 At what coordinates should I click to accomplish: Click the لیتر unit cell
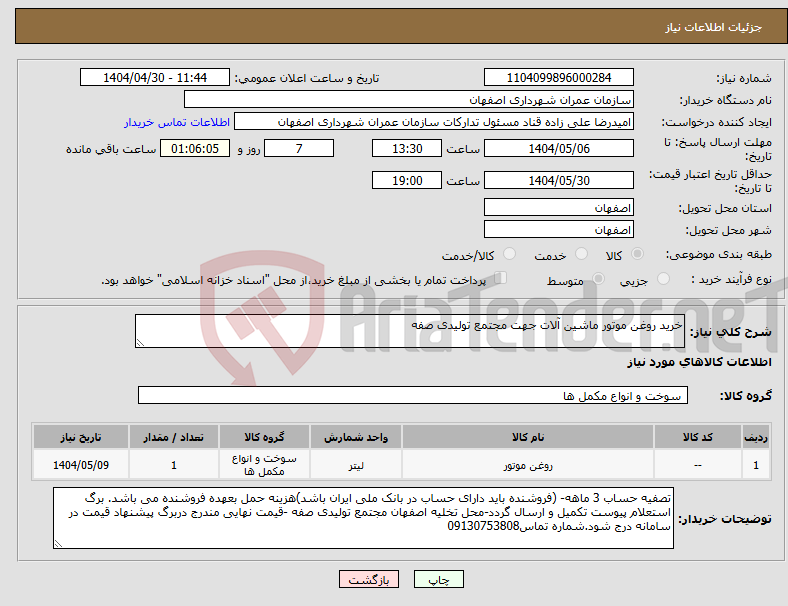point(356,465)
